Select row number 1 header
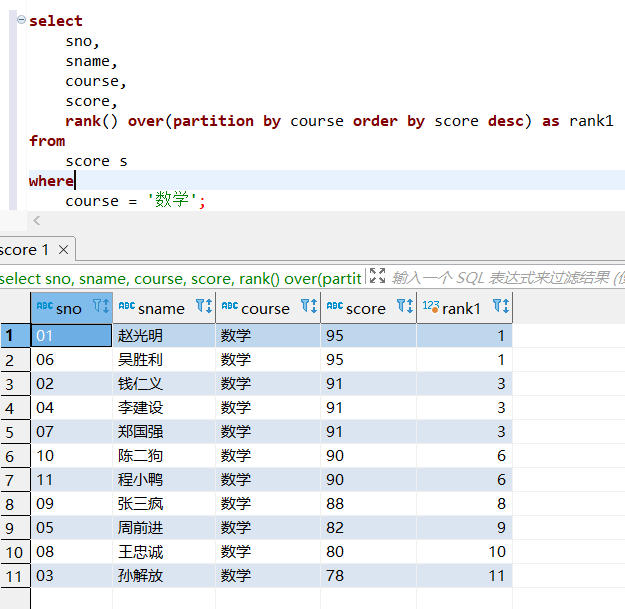The width and height of the screenshot is (625, 609). [x=15, y=336]
